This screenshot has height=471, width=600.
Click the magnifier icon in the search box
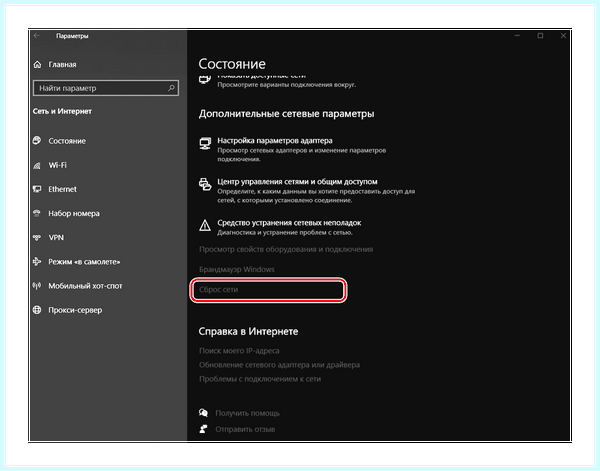pyautogui.click(x=171, y=88)
